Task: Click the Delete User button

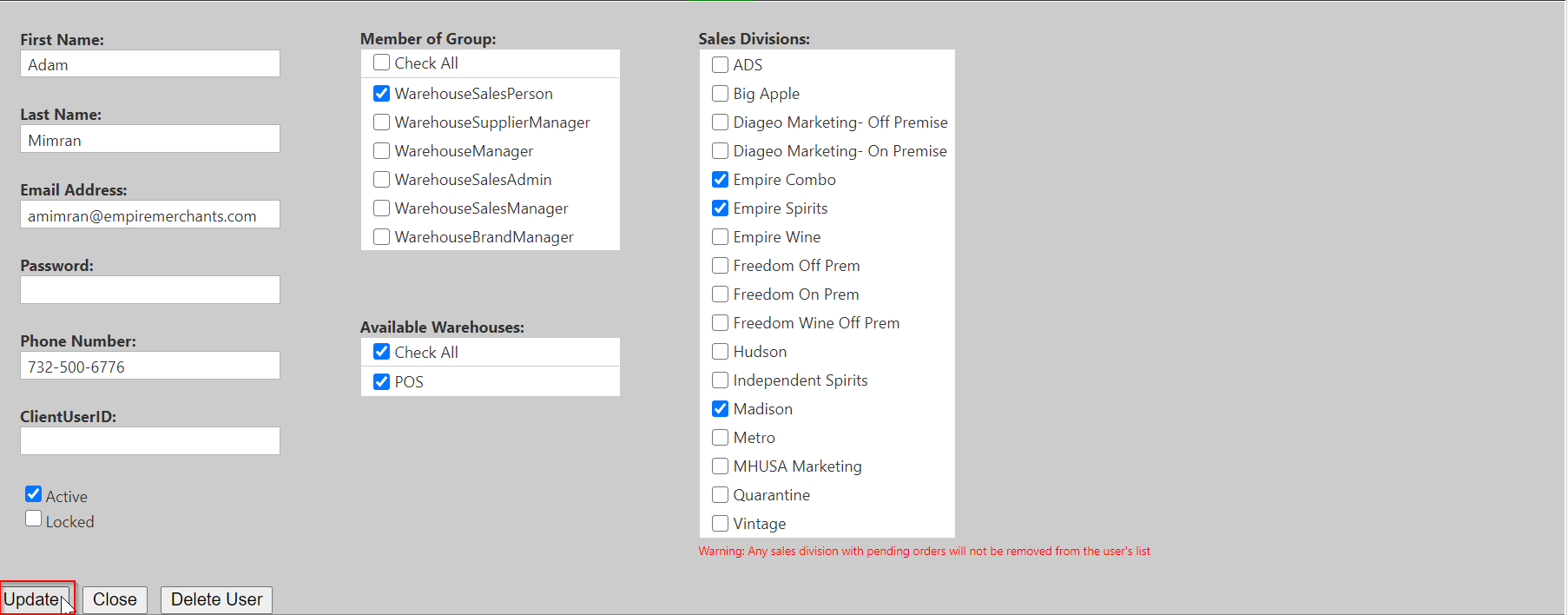Action: (215, 598)
